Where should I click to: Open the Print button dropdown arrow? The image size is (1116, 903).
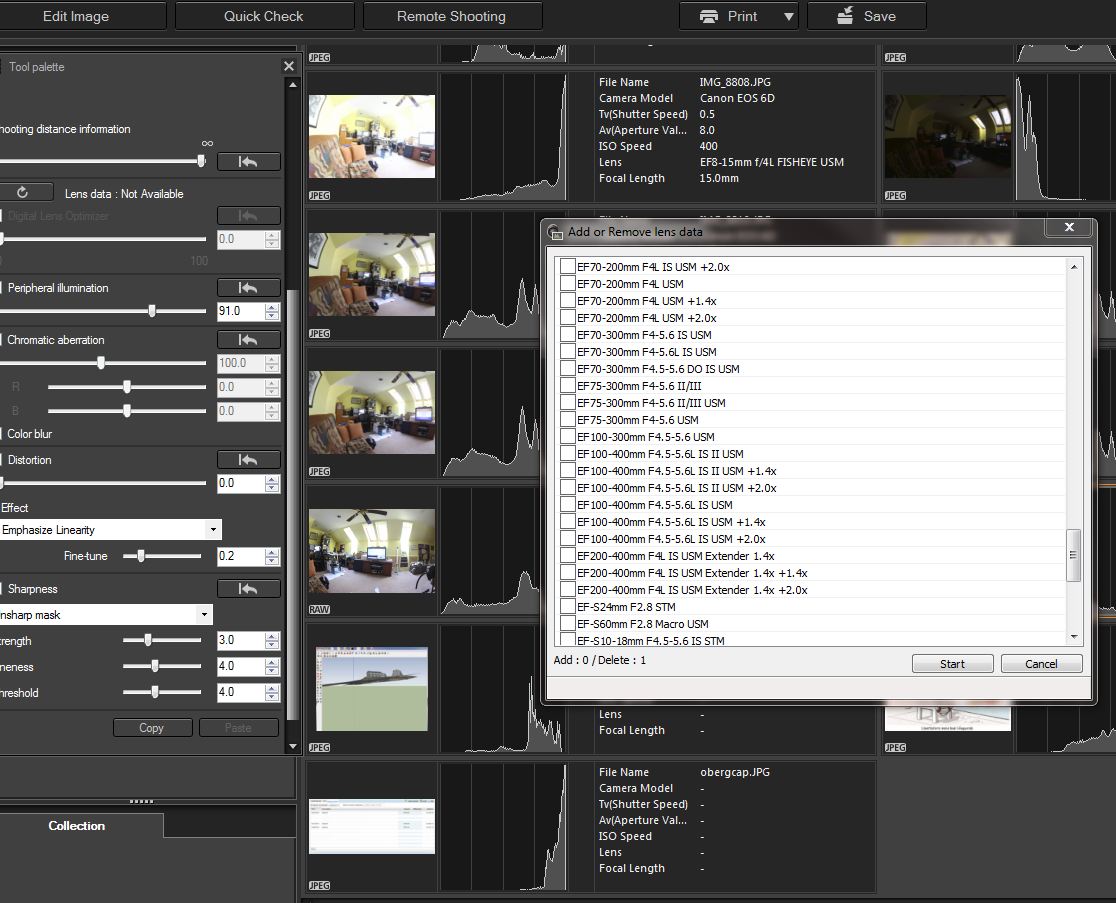pos(788,17)
